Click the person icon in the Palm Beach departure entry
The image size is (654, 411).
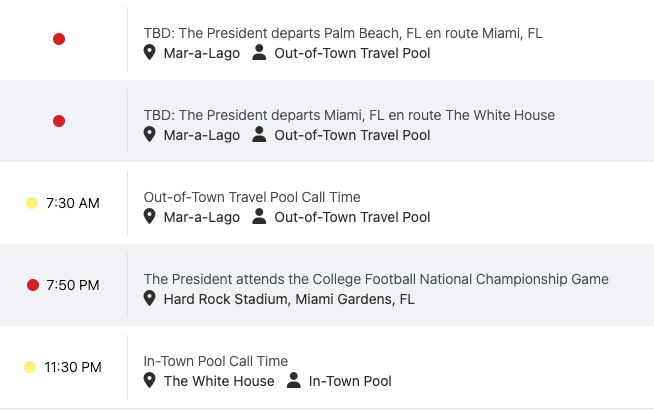(260, 53)
